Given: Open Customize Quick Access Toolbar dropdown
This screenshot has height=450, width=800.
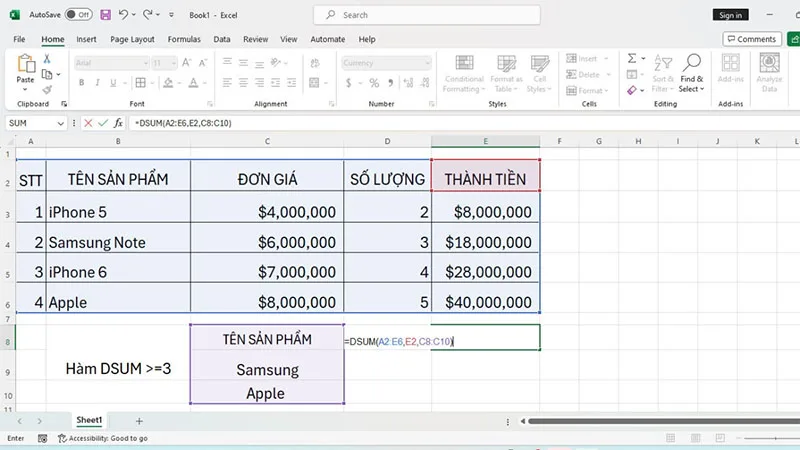Looking at the screenshot, I should 171,15.
